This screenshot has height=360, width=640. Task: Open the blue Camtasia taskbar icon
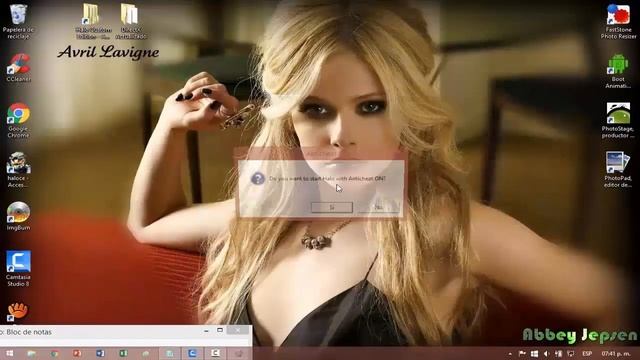[192, 353]
